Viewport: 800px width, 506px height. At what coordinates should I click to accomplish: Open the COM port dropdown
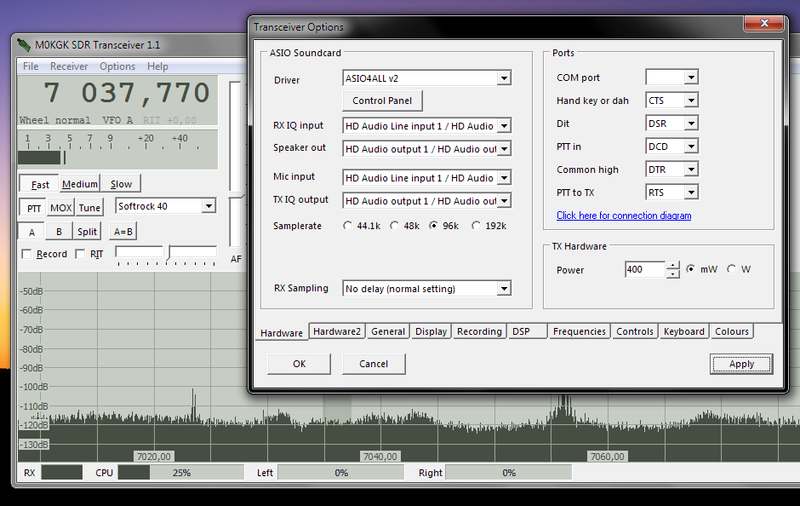coord(690,78)
